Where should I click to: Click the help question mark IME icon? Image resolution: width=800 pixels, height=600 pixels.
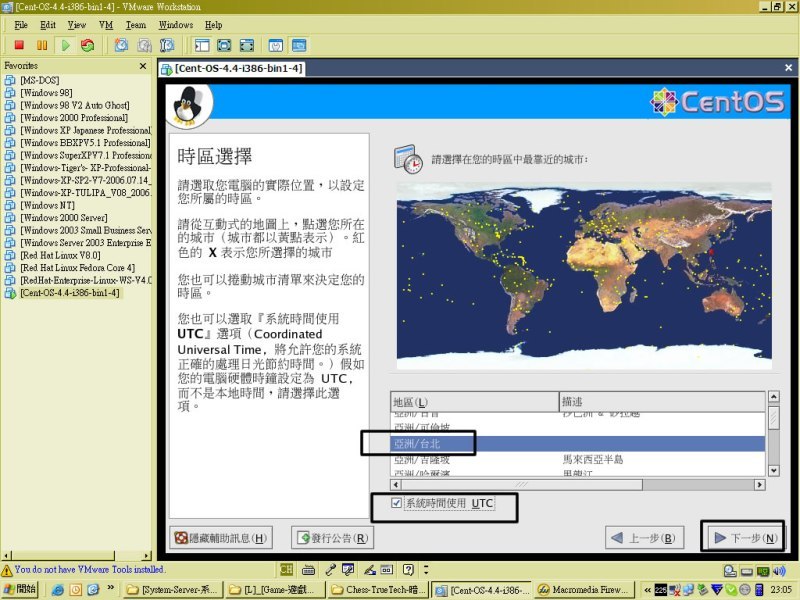coord(408,569)
